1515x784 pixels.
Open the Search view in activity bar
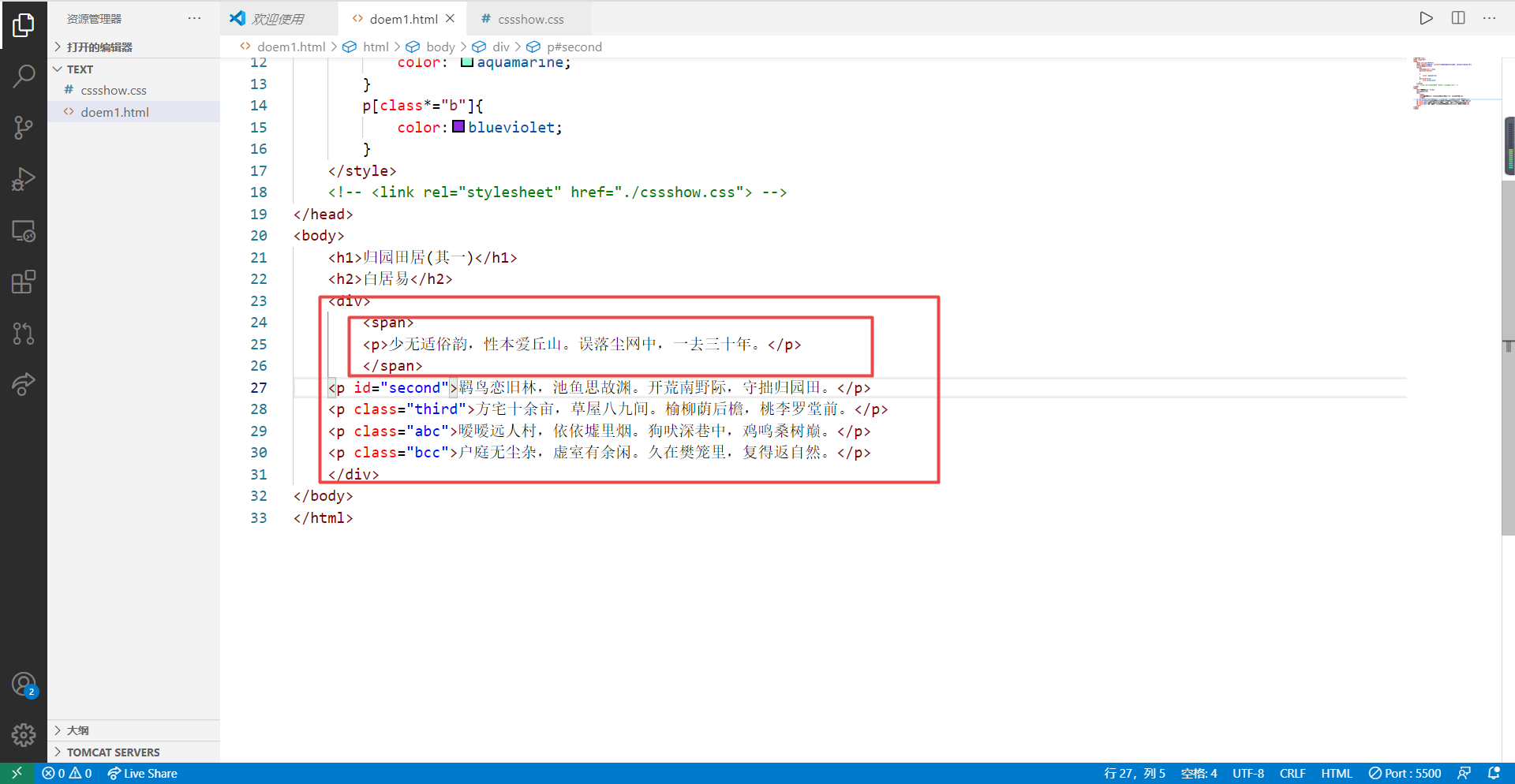(x=24, y=77)
